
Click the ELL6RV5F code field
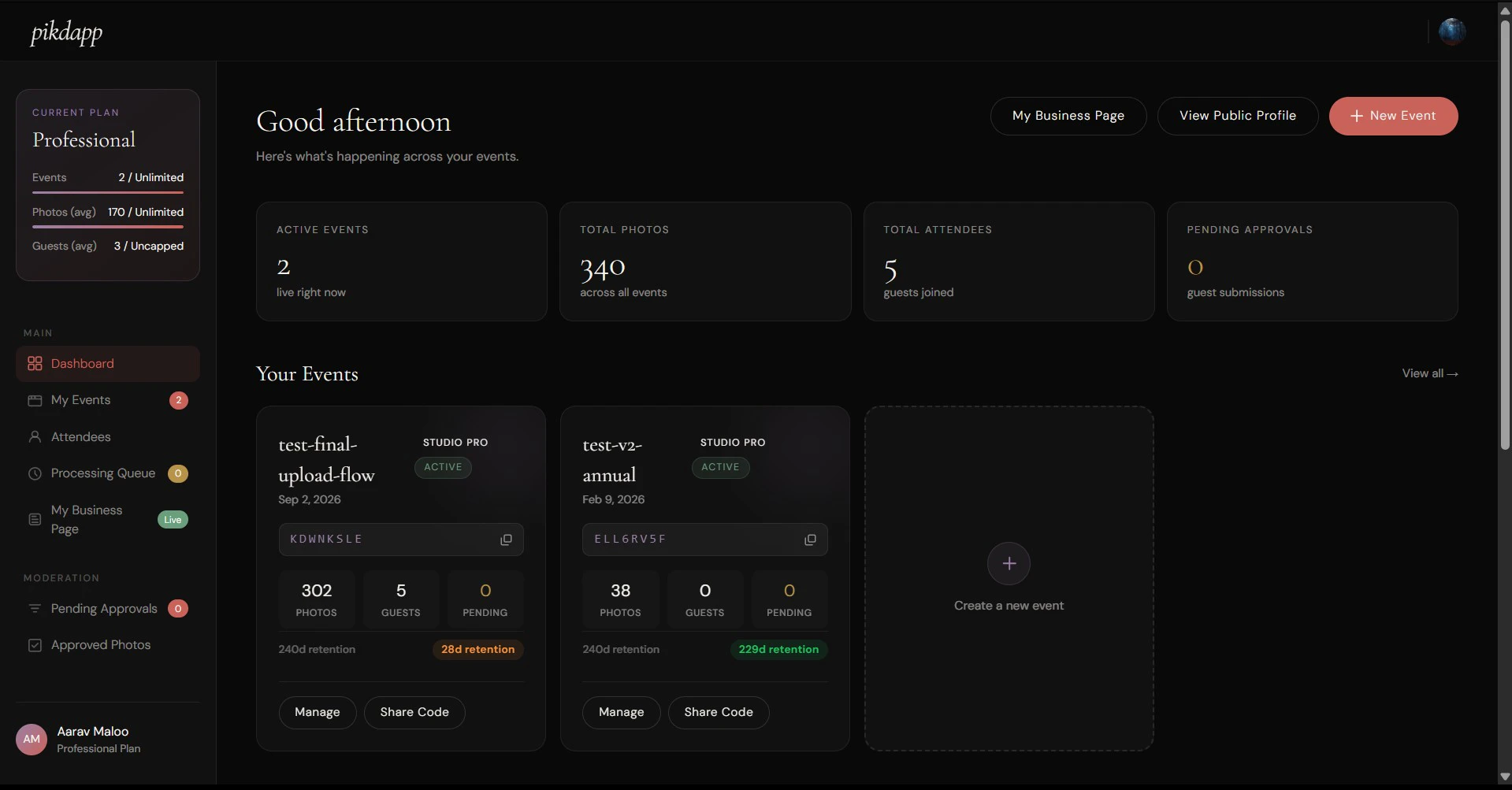(704, 540)
